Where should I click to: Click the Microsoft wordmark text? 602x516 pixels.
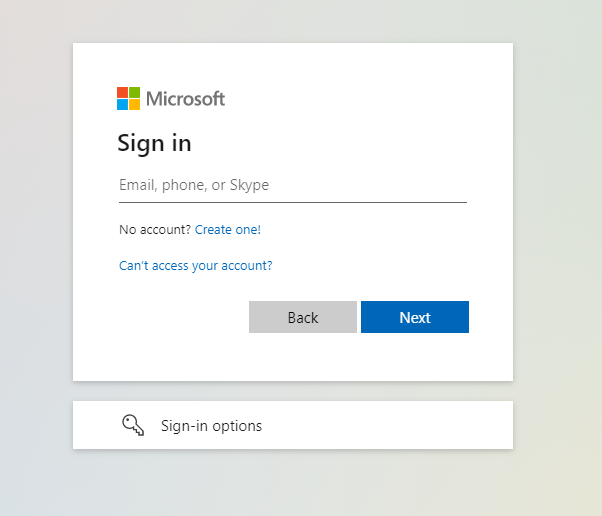click(186, 99)
